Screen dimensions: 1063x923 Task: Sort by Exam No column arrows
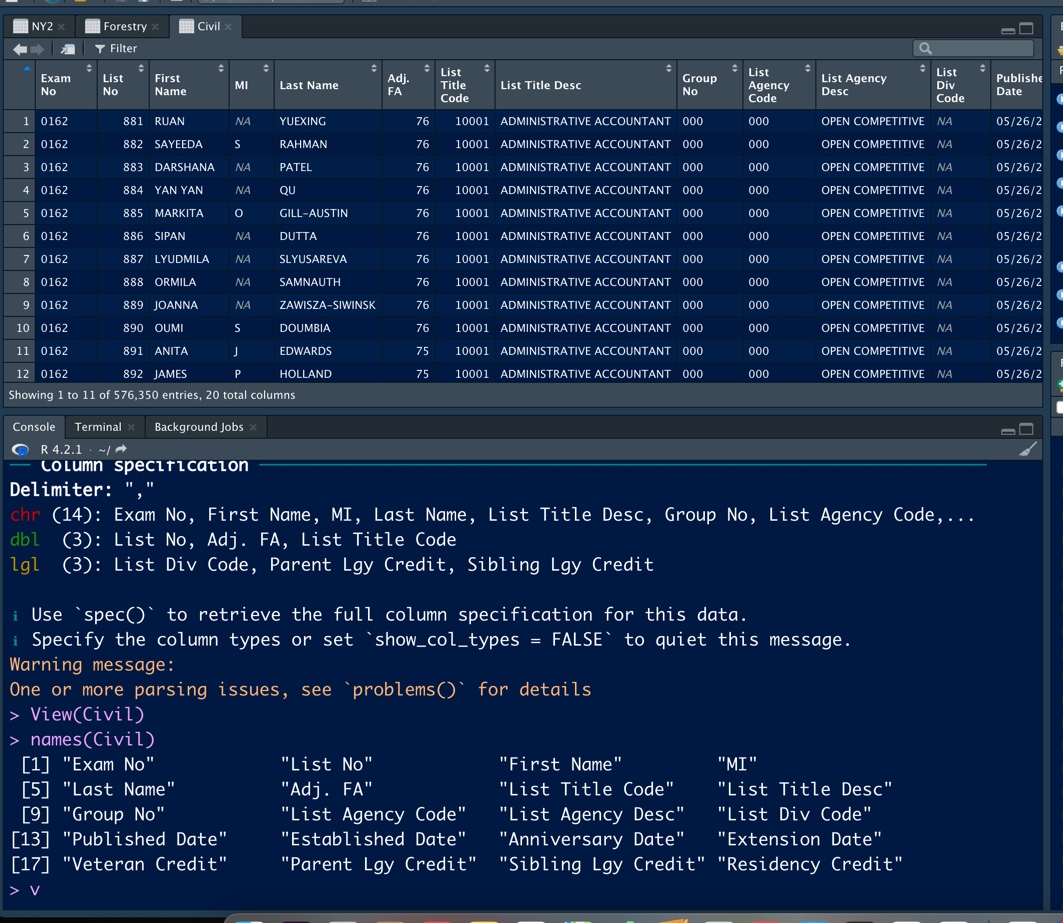tap(89, 68)
